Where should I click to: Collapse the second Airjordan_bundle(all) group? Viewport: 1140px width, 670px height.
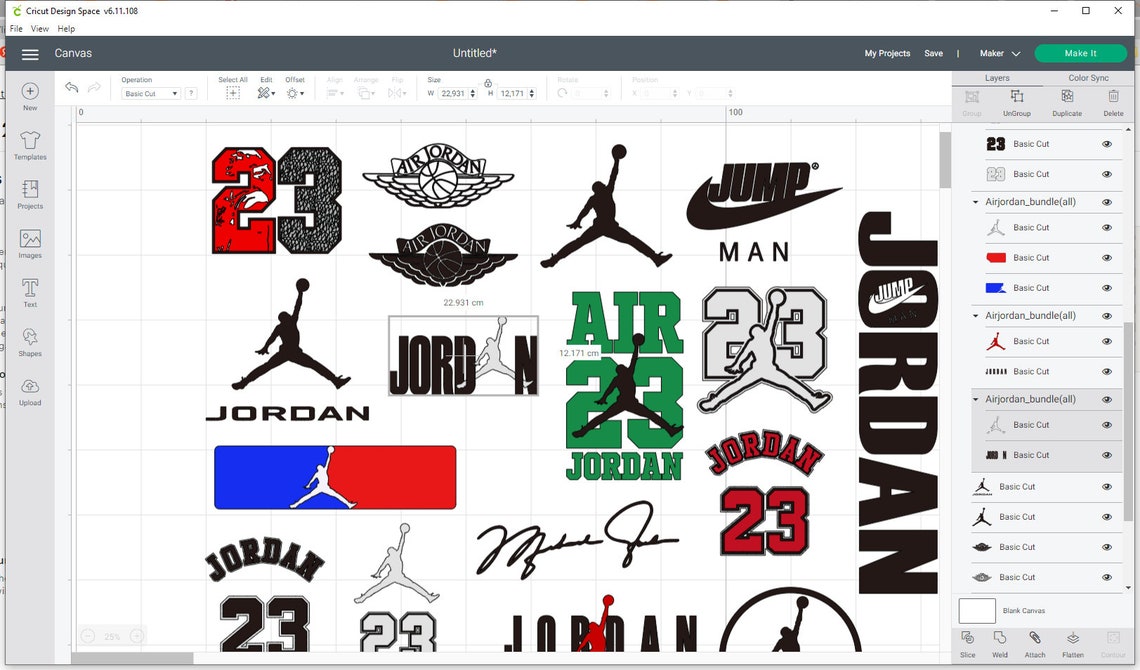(x=976, y=316)
